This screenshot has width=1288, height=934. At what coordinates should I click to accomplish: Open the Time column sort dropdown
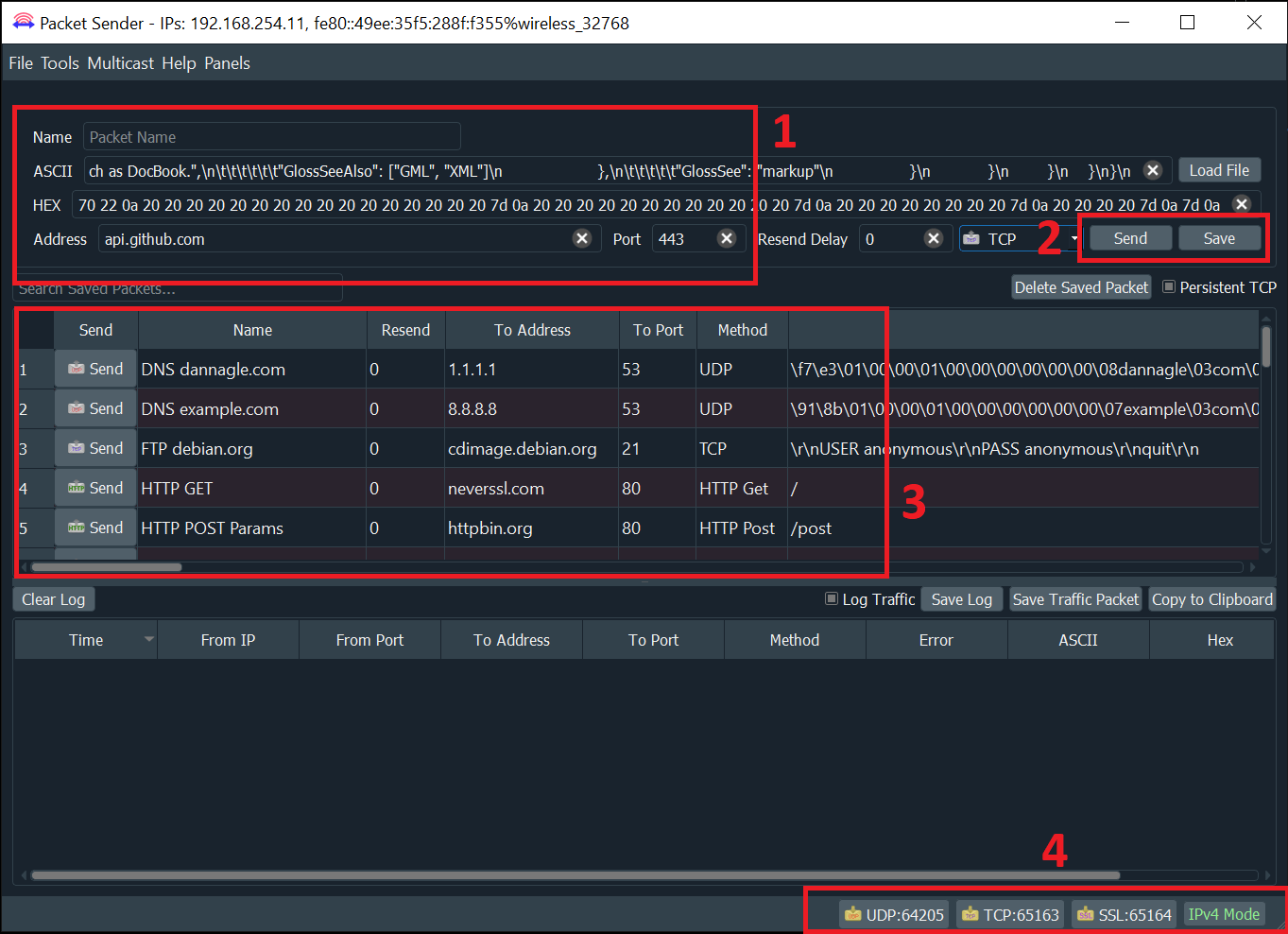(x=148, y=639)
